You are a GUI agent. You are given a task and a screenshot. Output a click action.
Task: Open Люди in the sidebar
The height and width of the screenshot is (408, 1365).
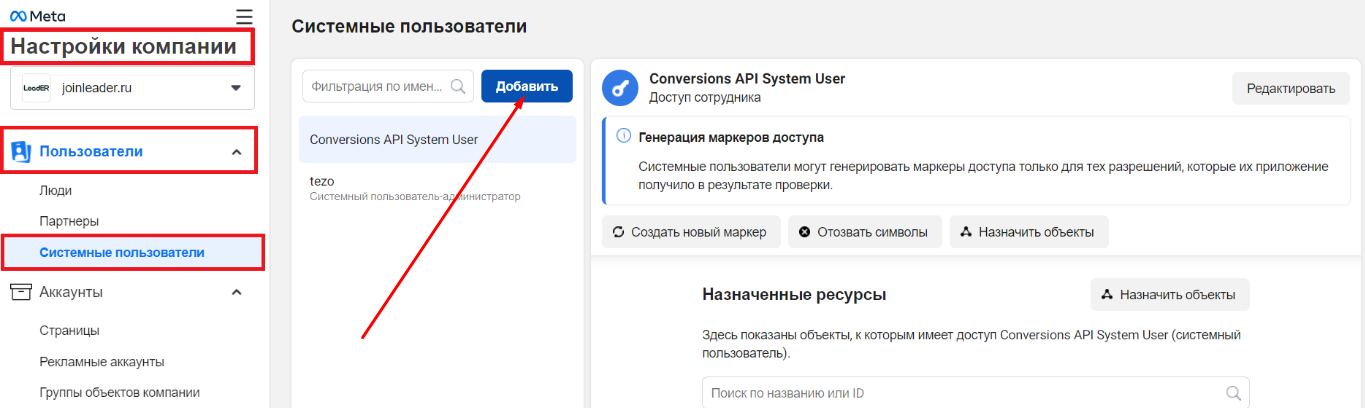(56, 190)
